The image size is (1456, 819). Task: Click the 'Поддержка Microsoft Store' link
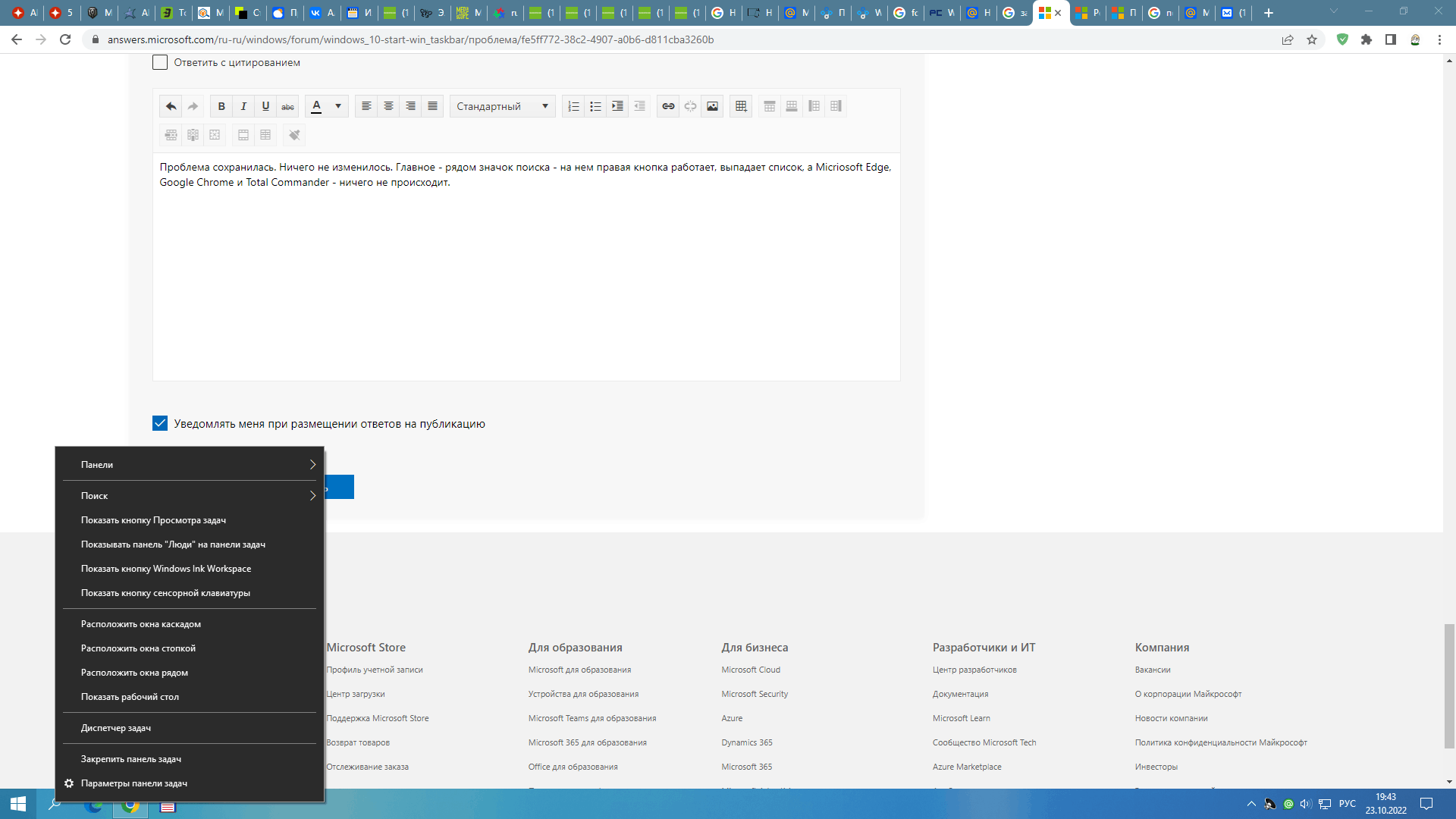point(378,718)
